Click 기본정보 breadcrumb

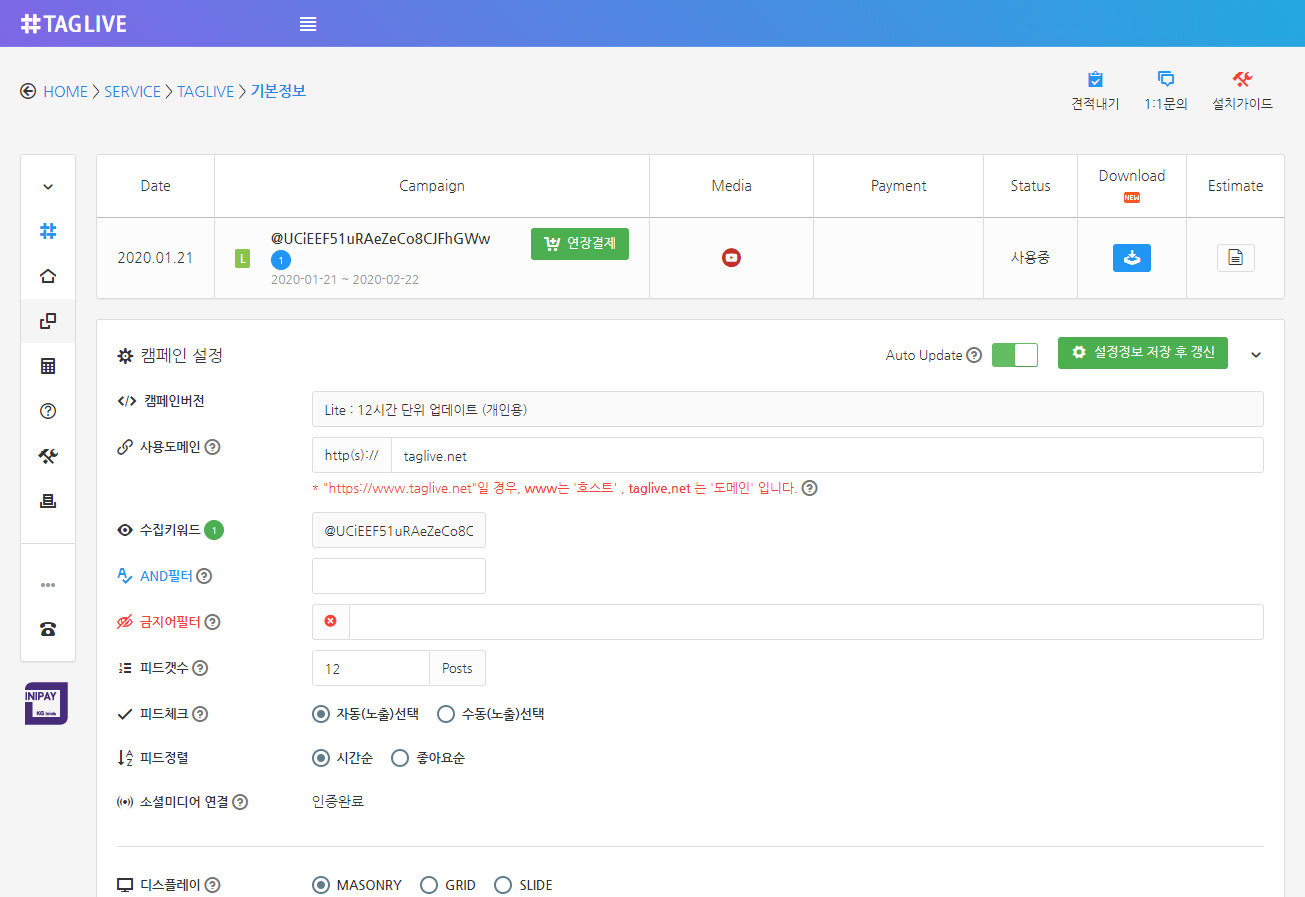278,91
